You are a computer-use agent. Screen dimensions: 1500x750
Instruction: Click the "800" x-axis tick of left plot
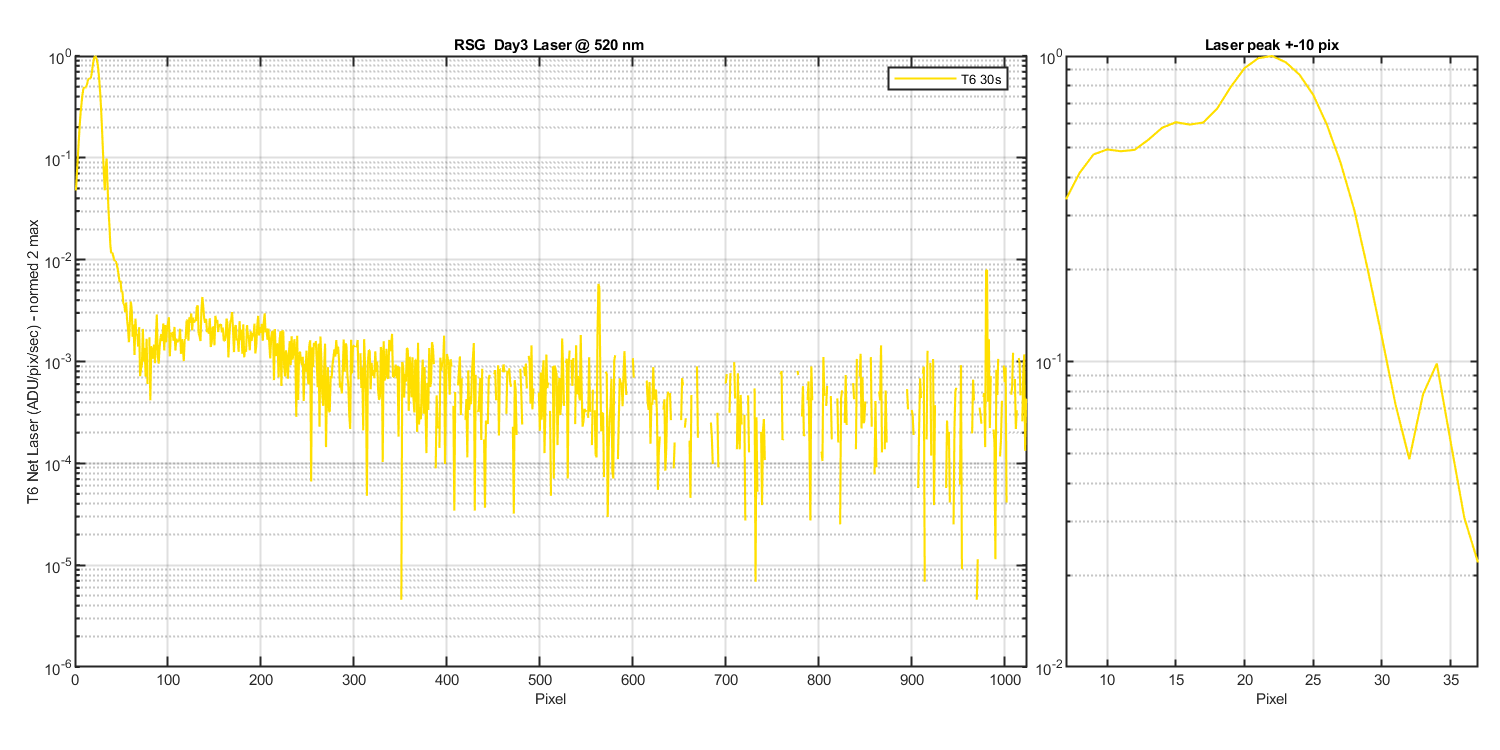coord(819,680)
